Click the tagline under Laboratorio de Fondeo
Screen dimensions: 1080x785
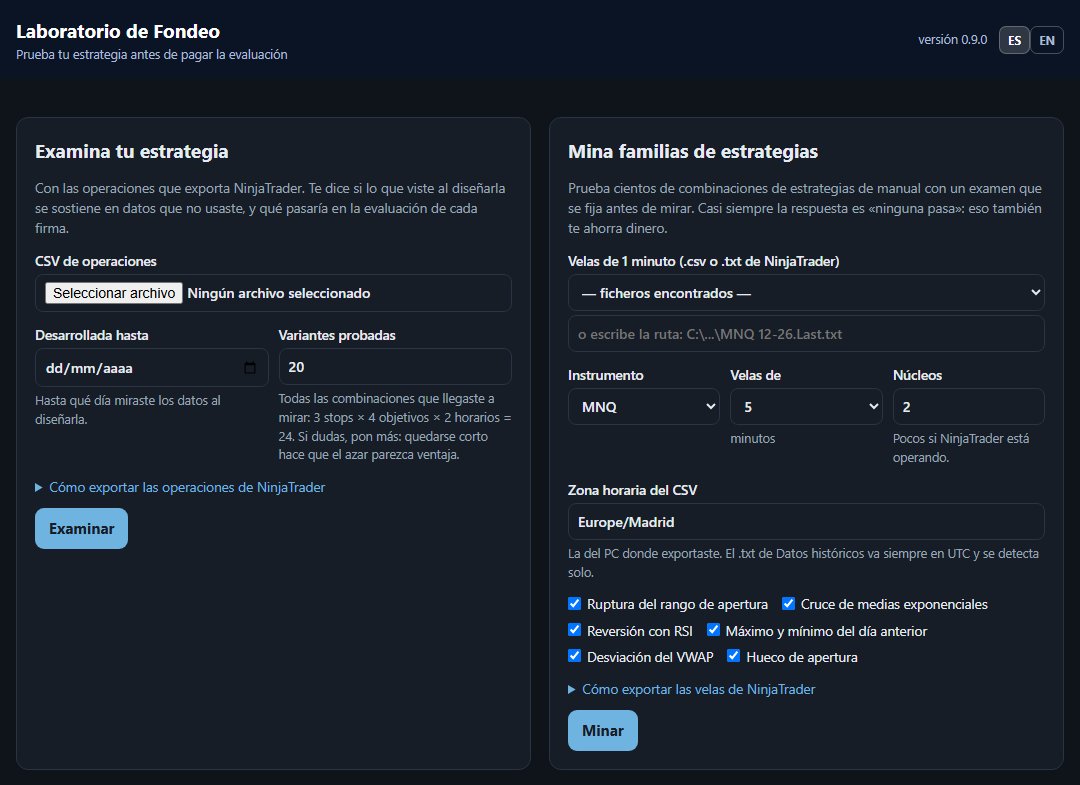pos(152,54)
